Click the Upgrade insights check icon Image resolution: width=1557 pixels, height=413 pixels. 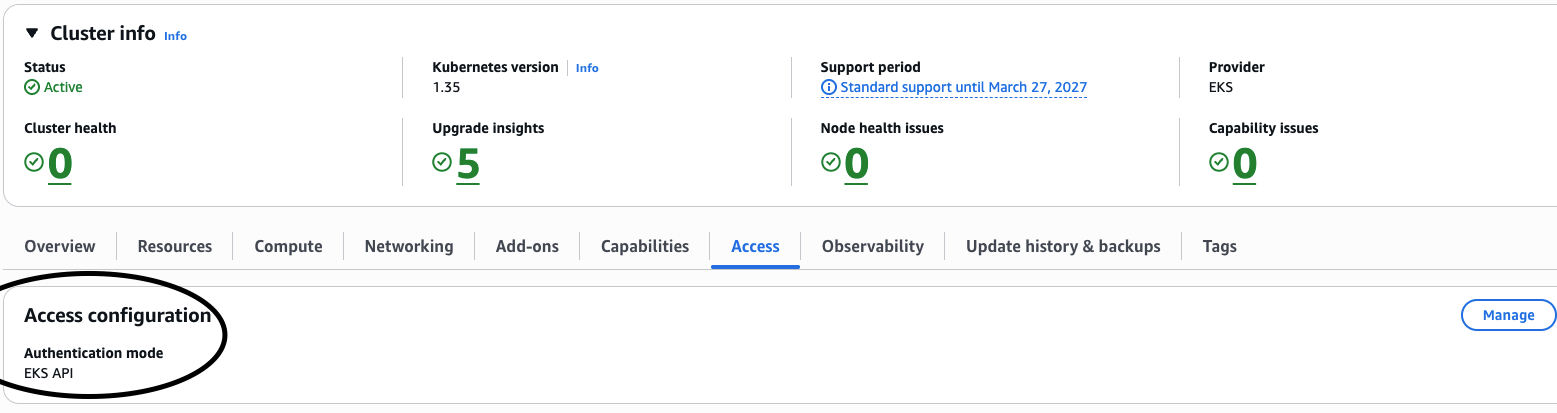pyautogui.click(x=442, y=162)
